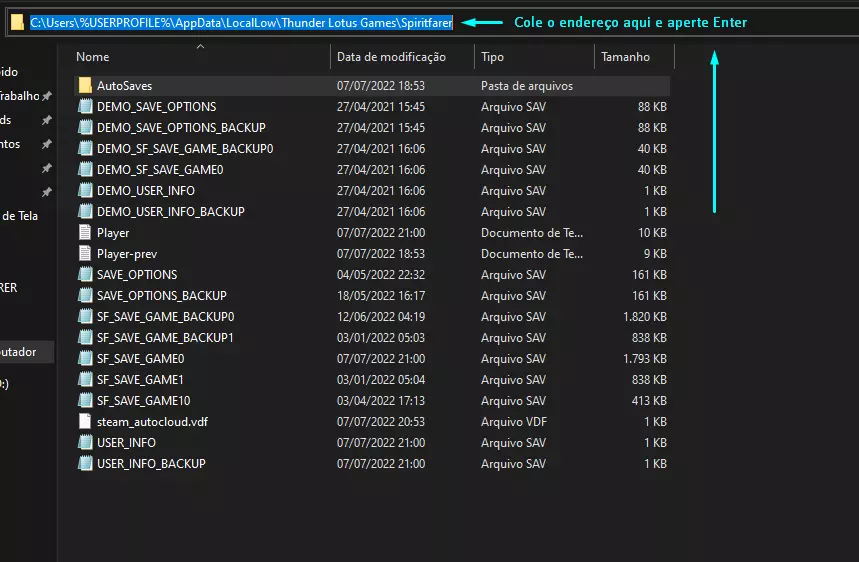Select the SF_SAVE_GAME0 file icon
Viewport: 859px width, 562px height.
85,359
